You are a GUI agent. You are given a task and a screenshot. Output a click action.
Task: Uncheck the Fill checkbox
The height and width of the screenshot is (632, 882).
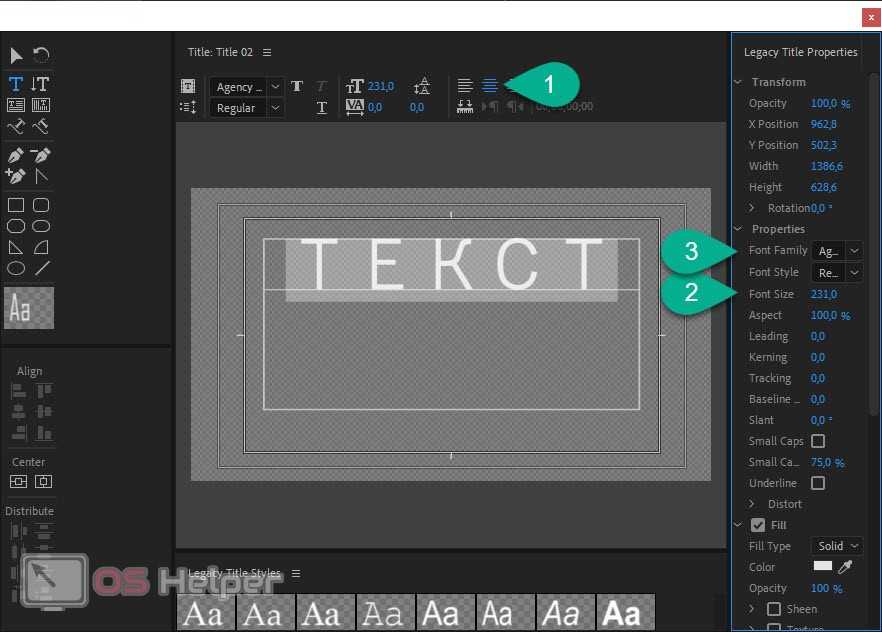point(757,525)
